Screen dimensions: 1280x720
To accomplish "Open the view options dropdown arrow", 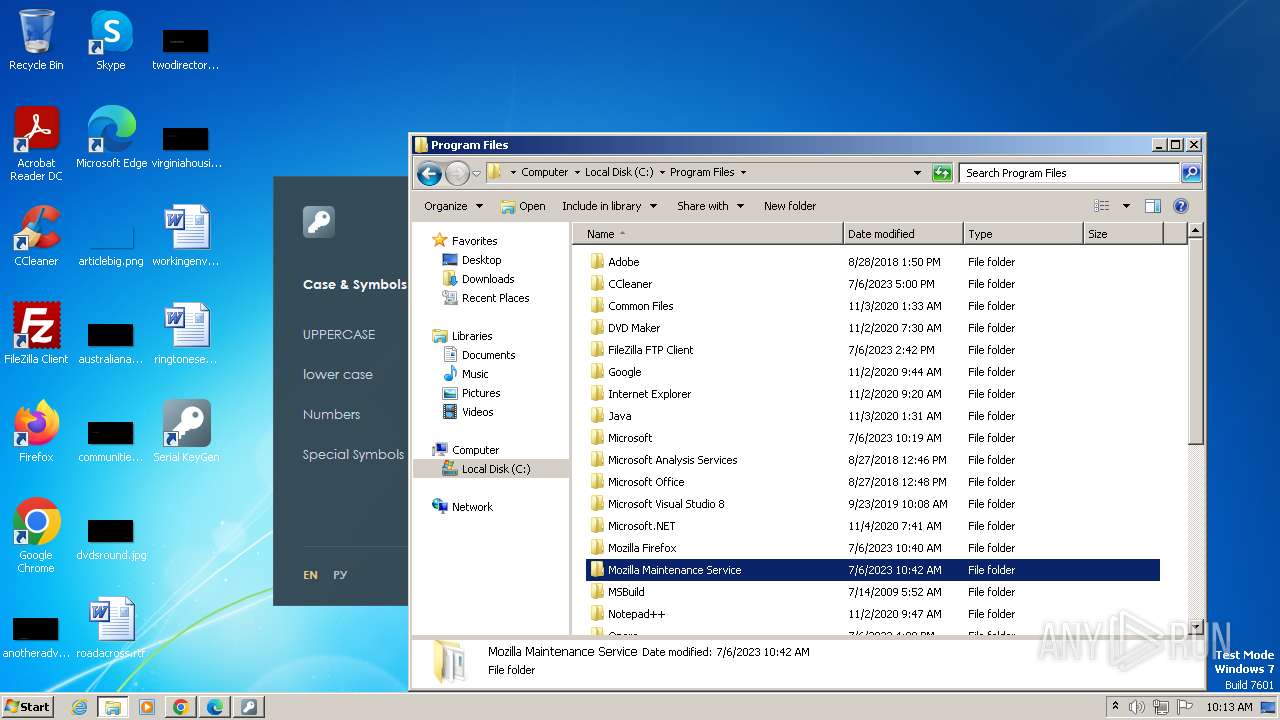I will 1126,206.
